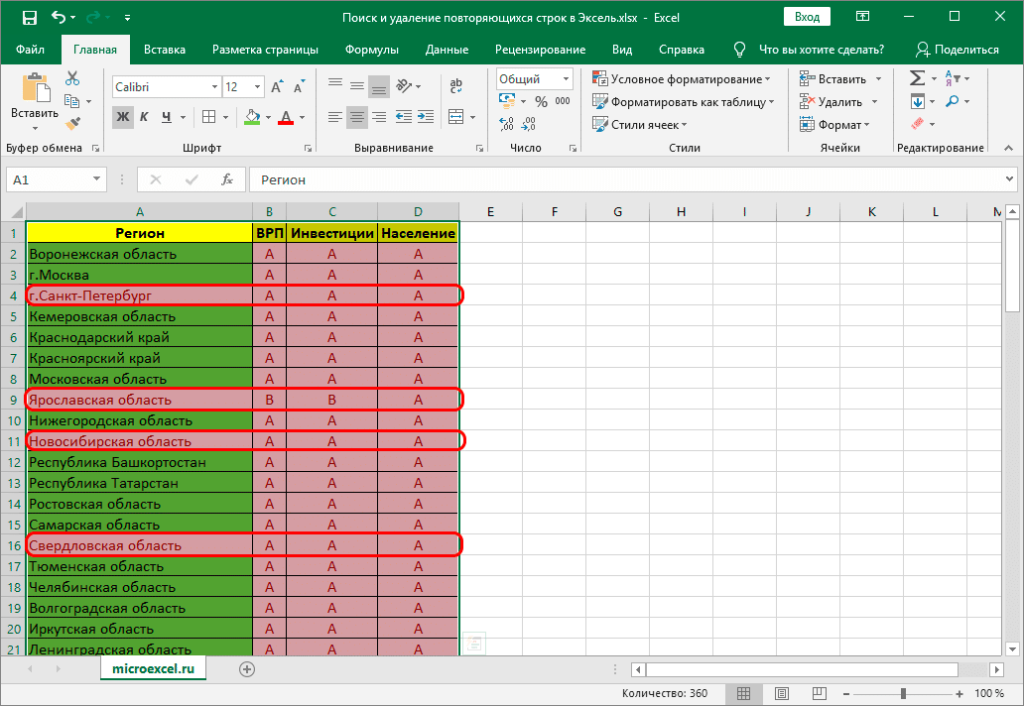Toggle bold formatting Ж
The image size is (1024, 706).
(x=123, y=117)
